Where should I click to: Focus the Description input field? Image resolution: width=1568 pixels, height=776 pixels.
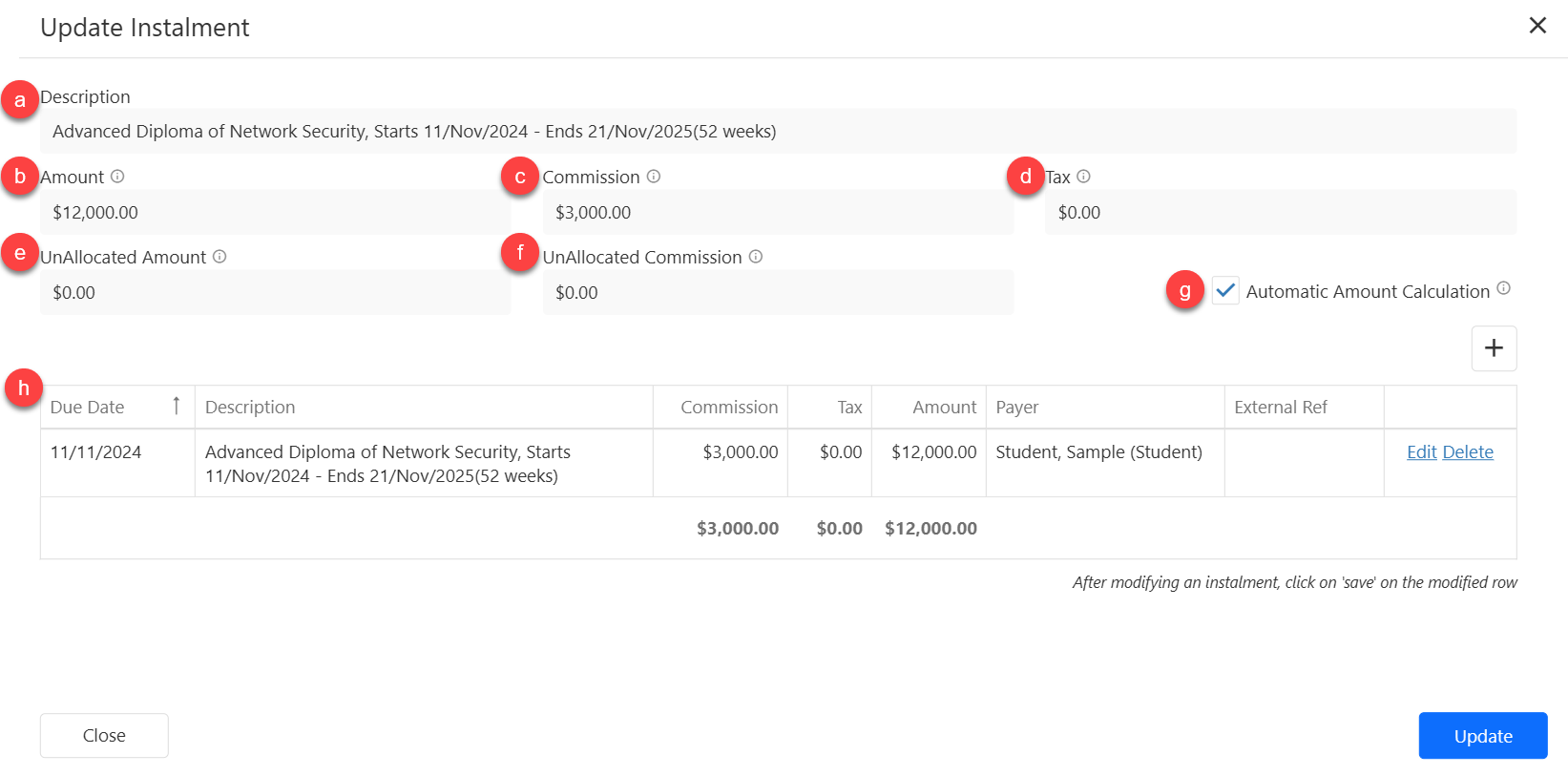[x=778, y=132]
